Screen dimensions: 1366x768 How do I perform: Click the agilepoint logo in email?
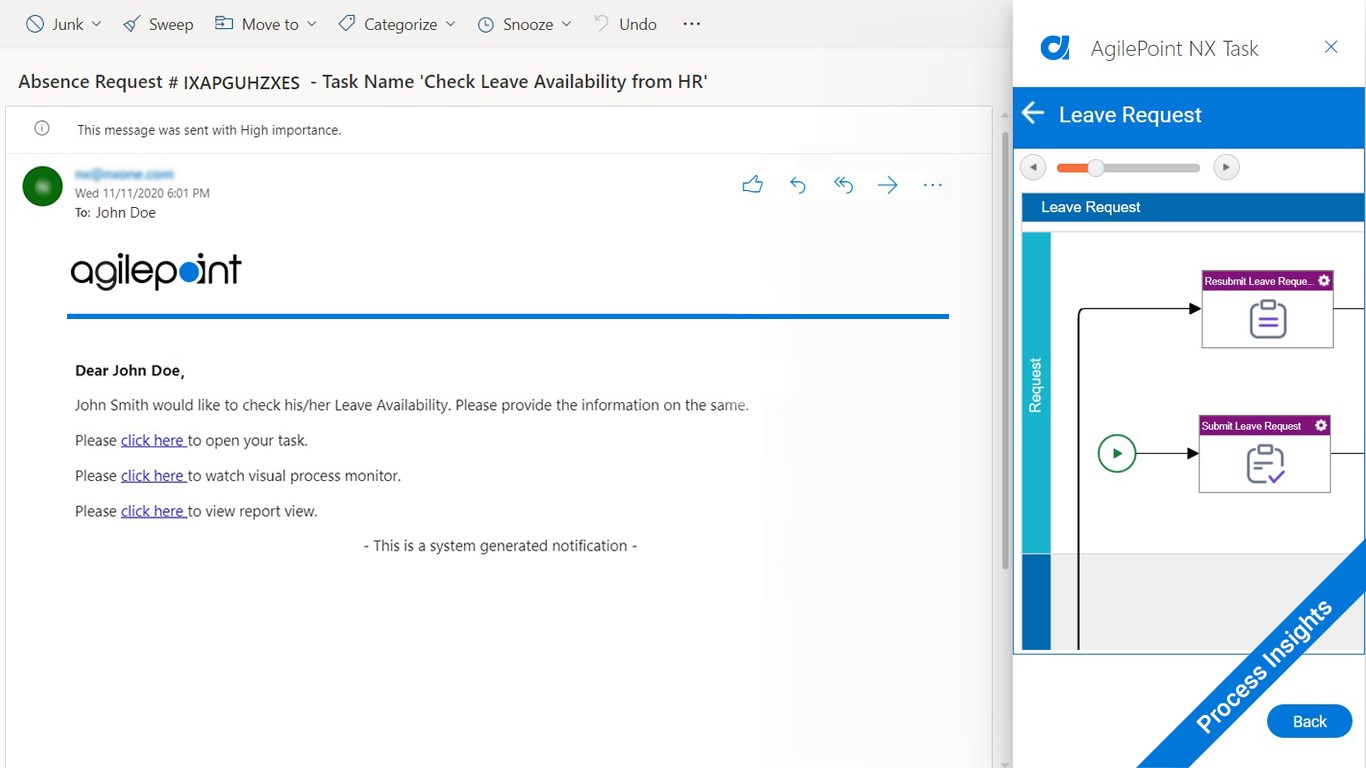pos(156,271)
